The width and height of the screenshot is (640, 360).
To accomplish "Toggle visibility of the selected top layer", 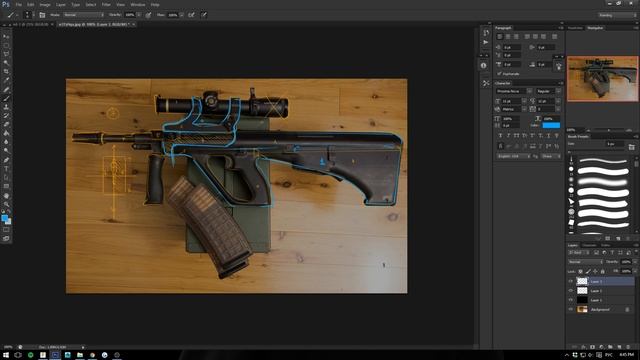I will click(x=571, y=281).
